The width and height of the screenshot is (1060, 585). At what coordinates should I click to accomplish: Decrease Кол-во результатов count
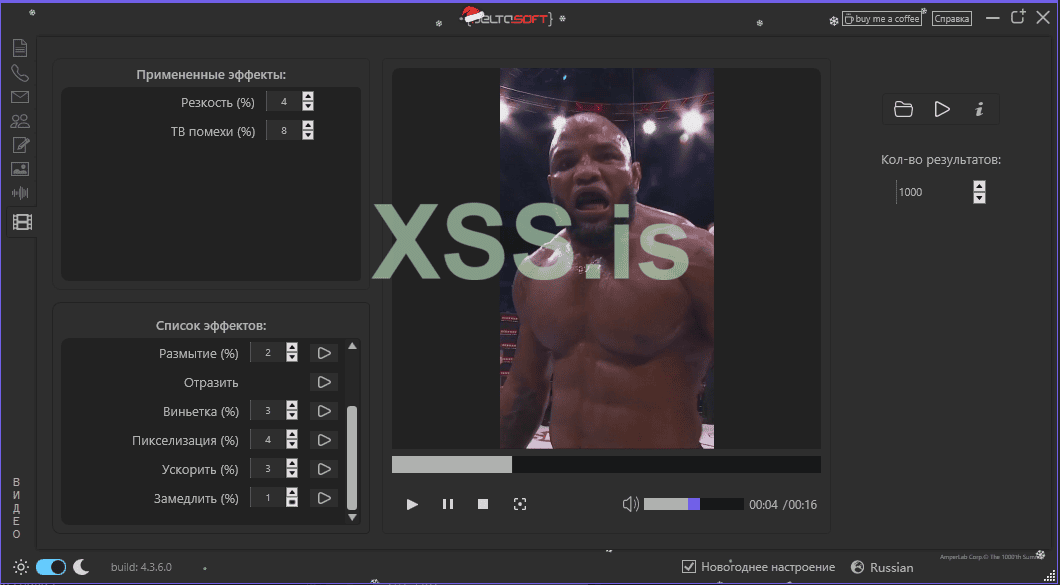coord(979,197)
